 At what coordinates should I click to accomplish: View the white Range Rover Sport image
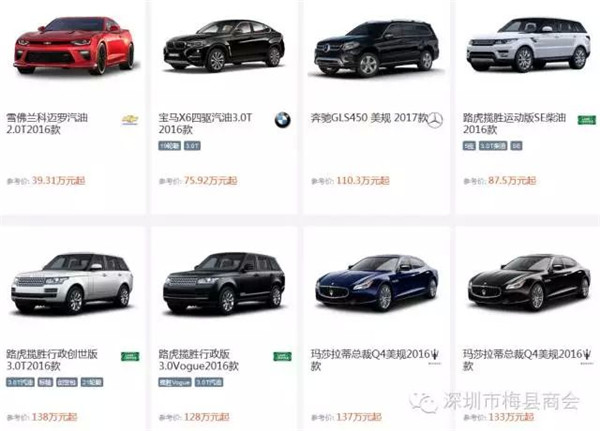529,45
